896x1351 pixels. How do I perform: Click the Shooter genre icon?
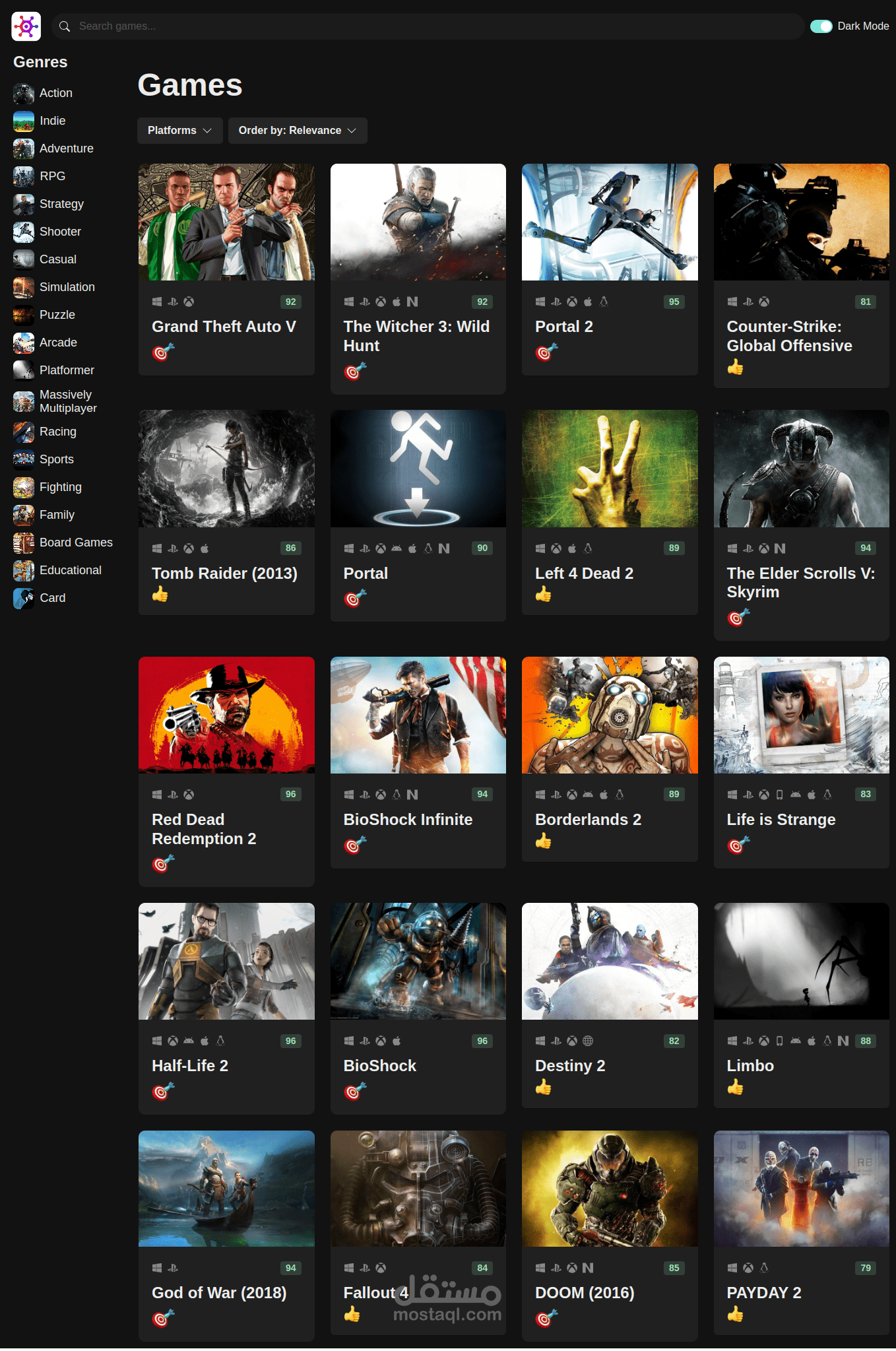24,232
